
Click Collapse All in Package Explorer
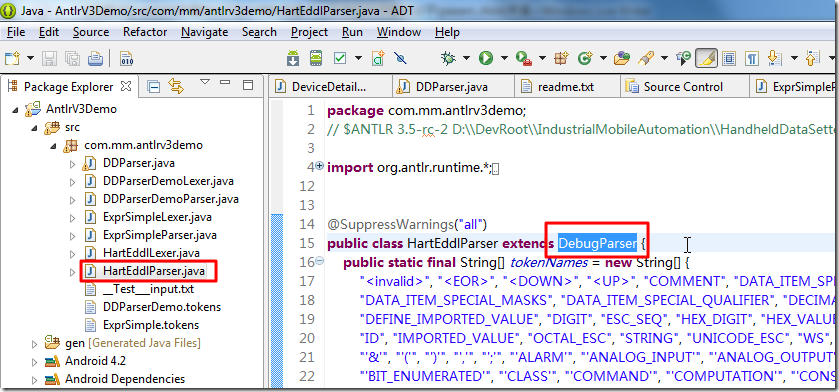(x=154, y=86)
